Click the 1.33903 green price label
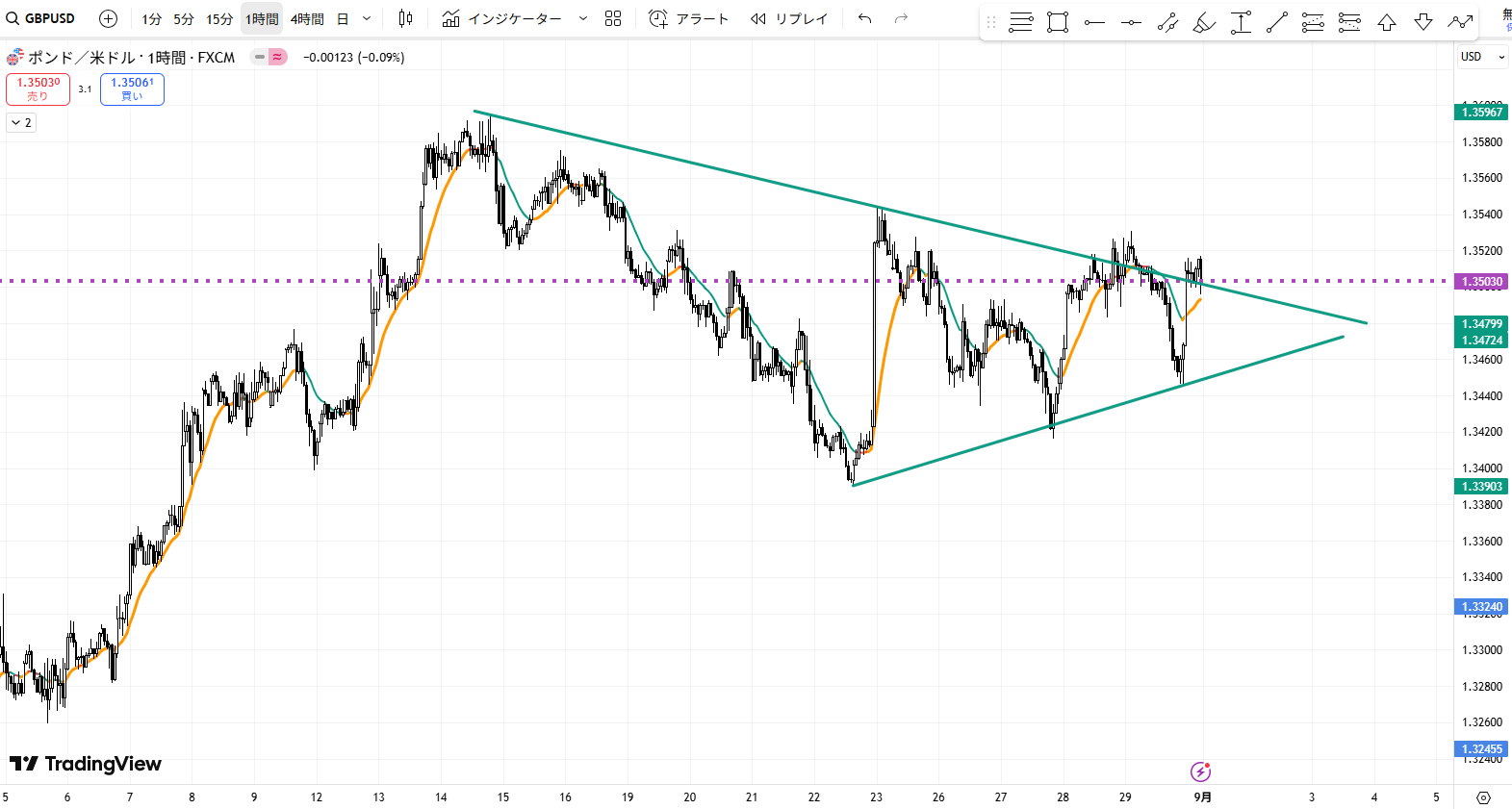 click(x=1481, y=487)
